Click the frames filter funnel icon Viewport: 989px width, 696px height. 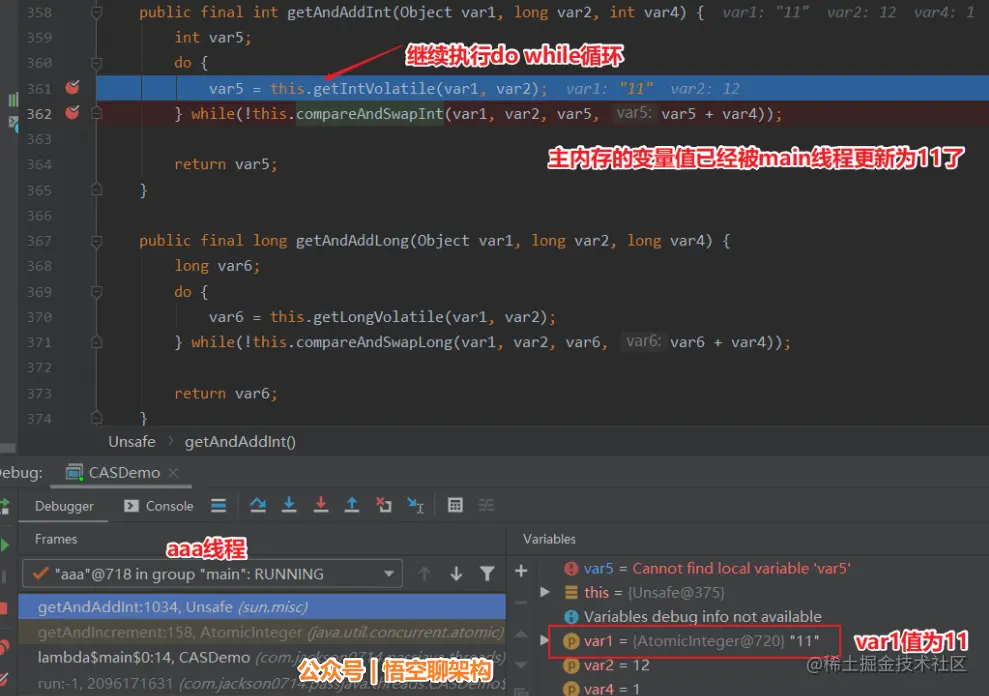point(487,574)
